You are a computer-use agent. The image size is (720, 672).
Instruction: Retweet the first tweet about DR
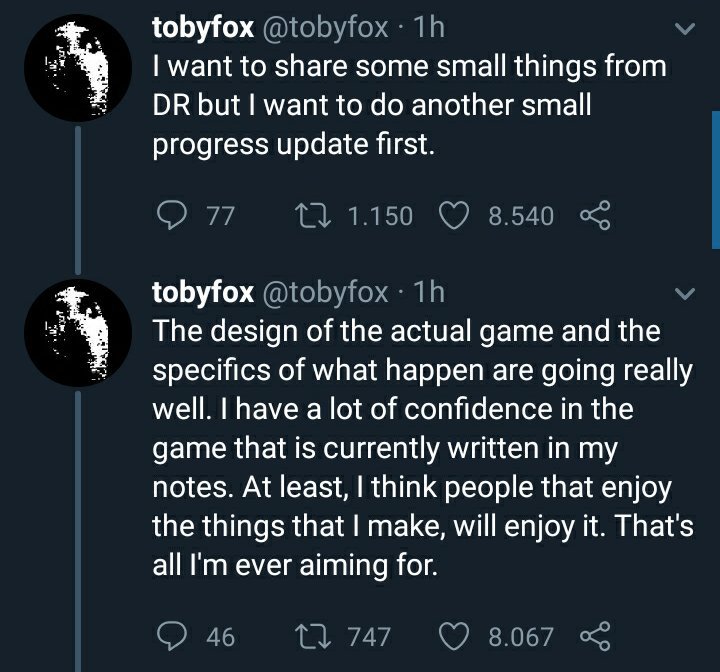[312, 215]
